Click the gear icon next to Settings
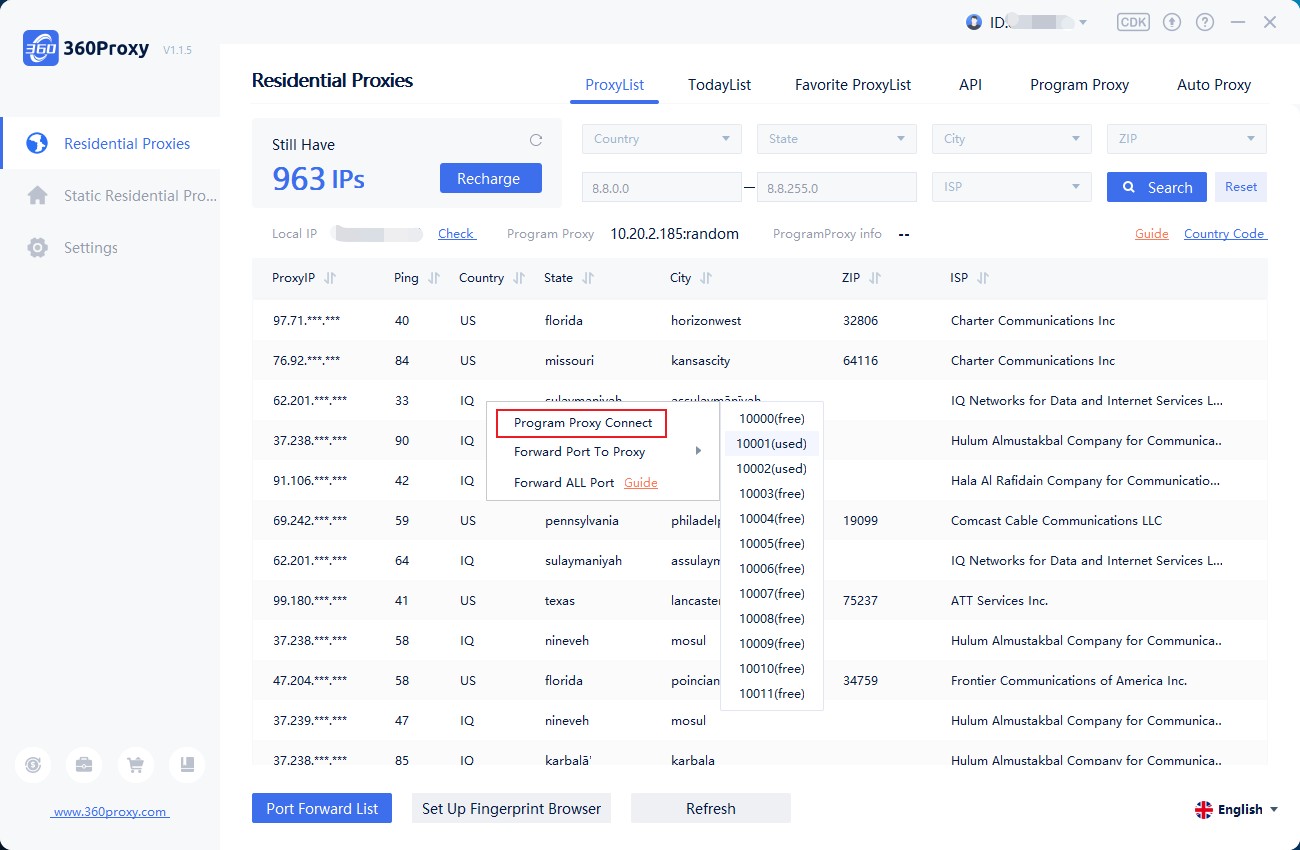 (x=37, y=248)
